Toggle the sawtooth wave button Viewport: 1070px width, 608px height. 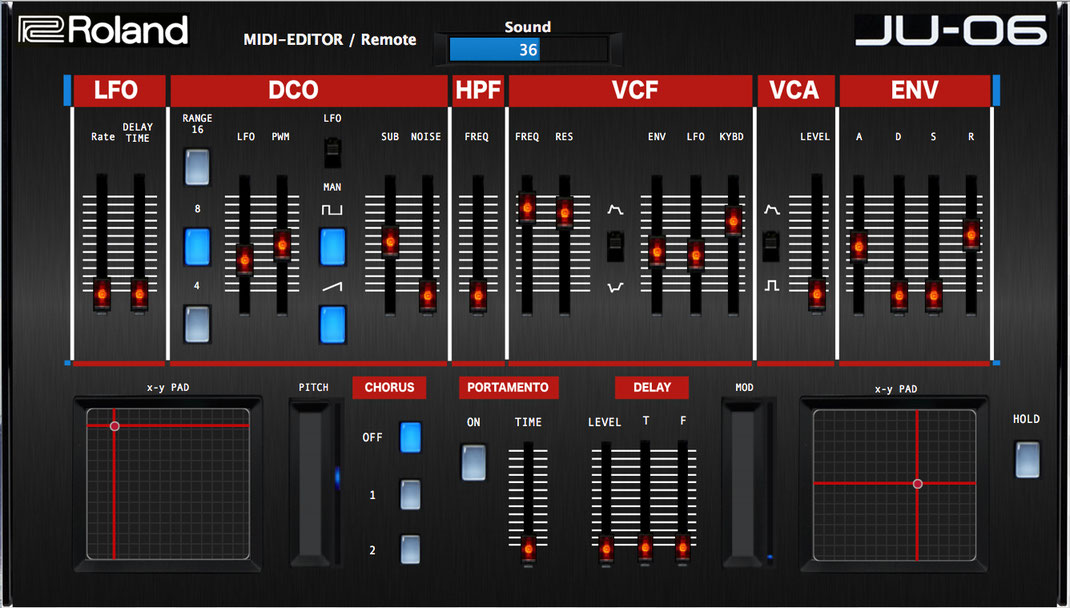[333, 324]
